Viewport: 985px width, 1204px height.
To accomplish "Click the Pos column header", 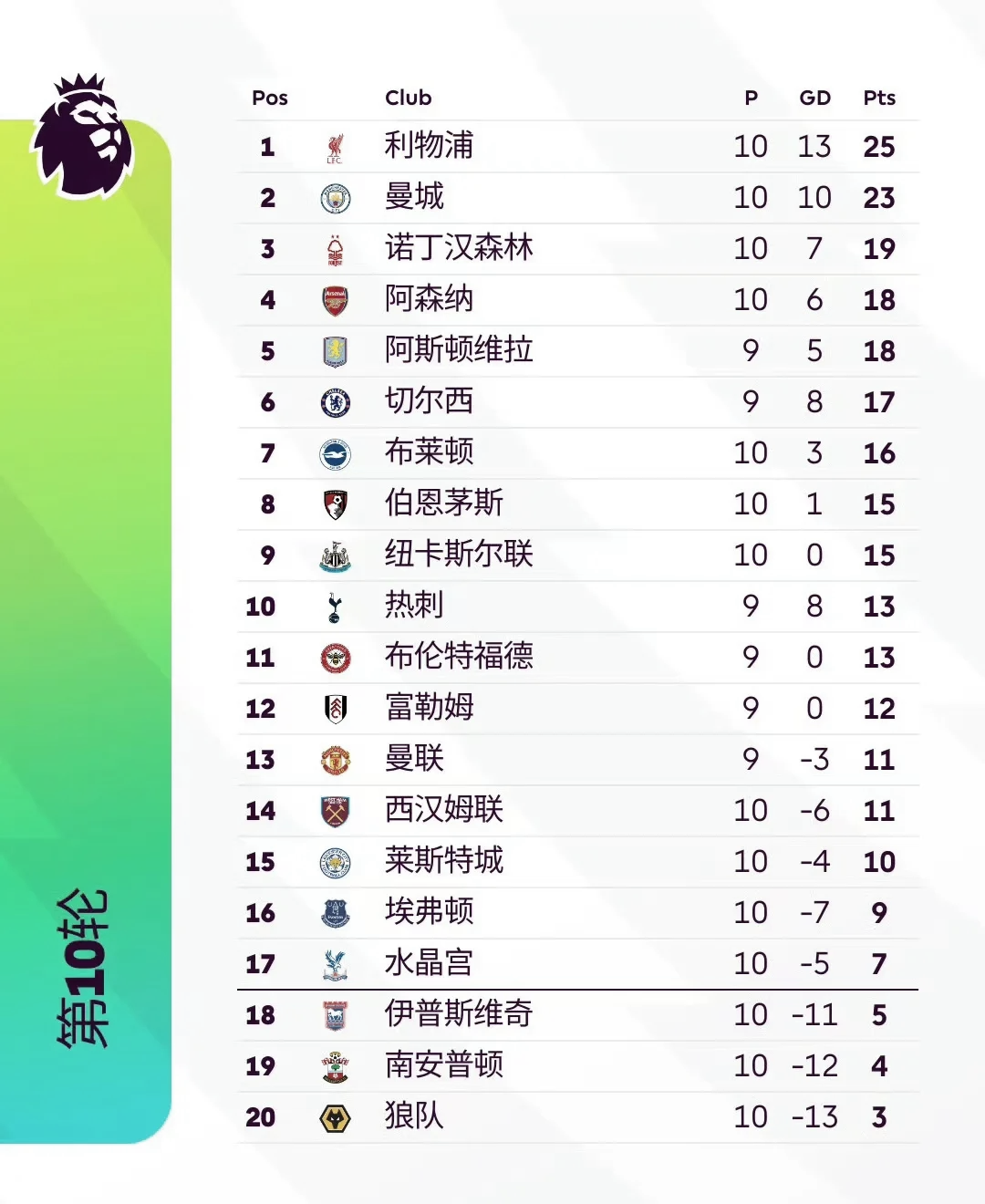I will [270, 98].
